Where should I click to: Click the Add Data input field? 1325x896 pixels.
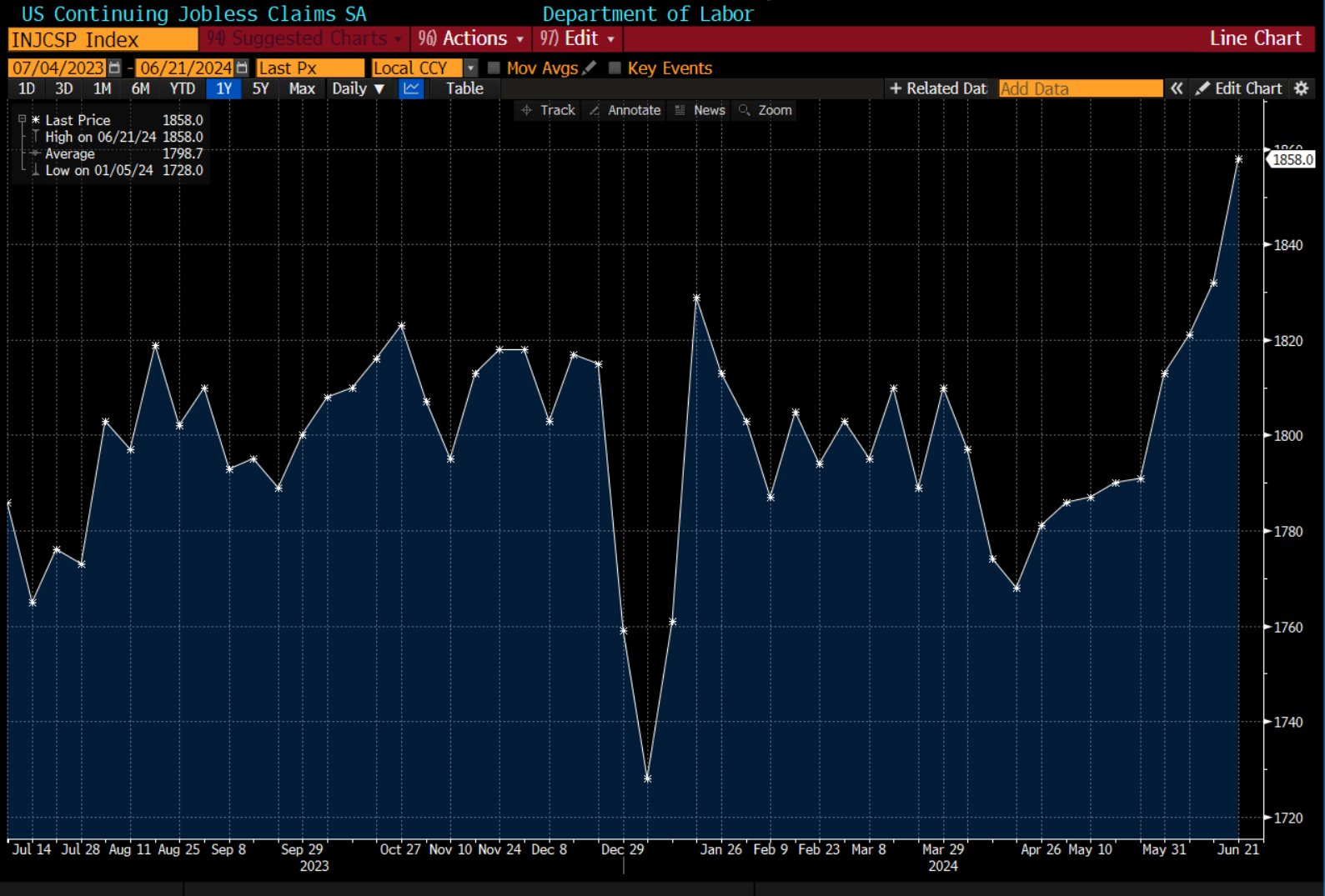pyautogui.click(x=1080, y=88)
